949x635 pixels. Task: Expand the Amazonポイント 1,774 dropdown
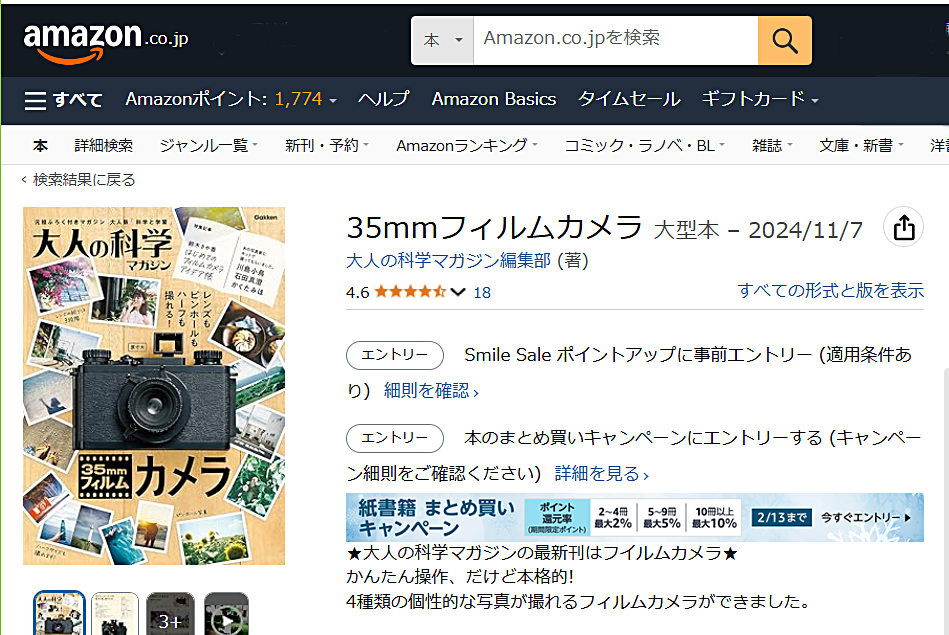231,99
